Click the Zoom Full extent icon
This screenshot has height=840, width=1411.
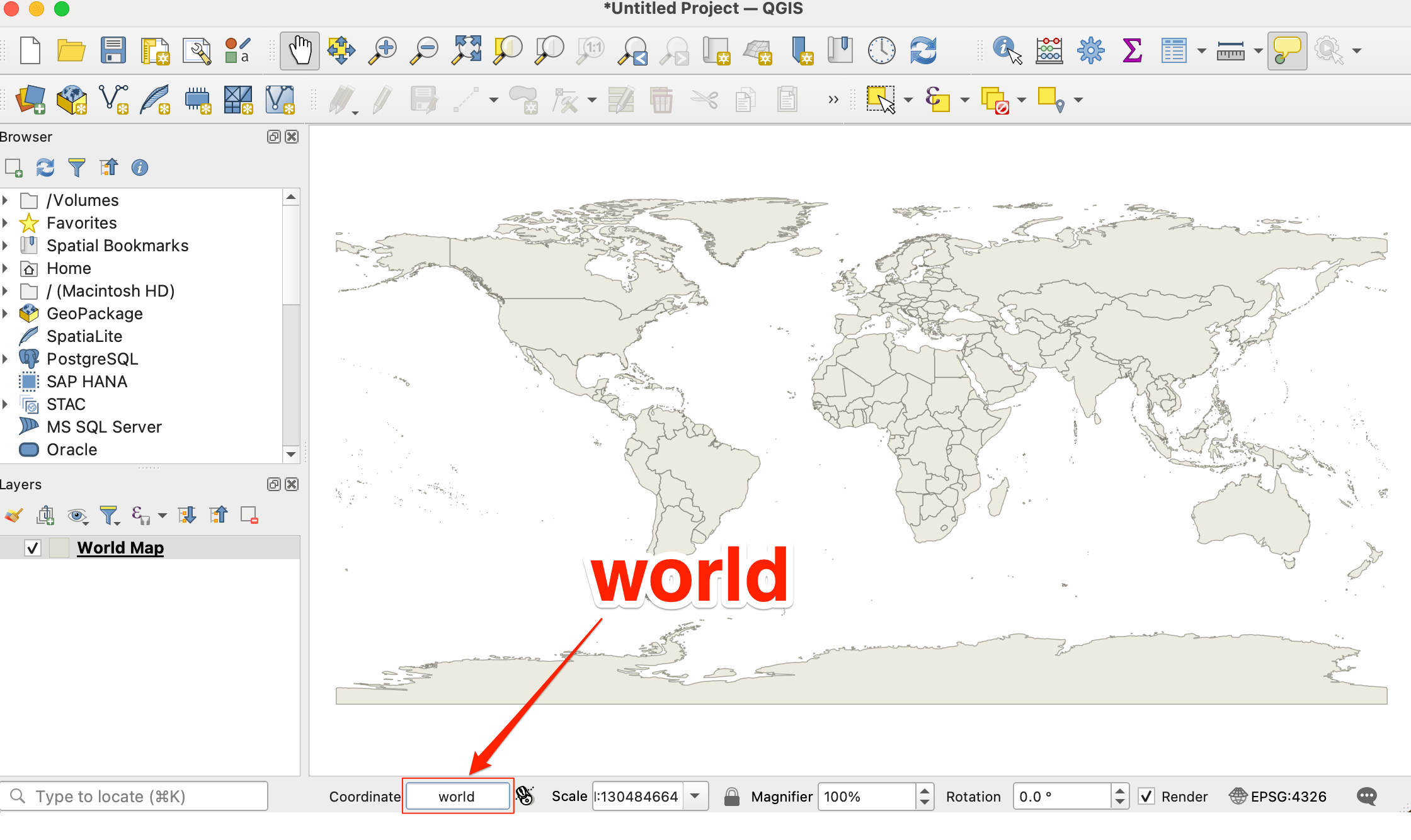[x=467, y=50]
